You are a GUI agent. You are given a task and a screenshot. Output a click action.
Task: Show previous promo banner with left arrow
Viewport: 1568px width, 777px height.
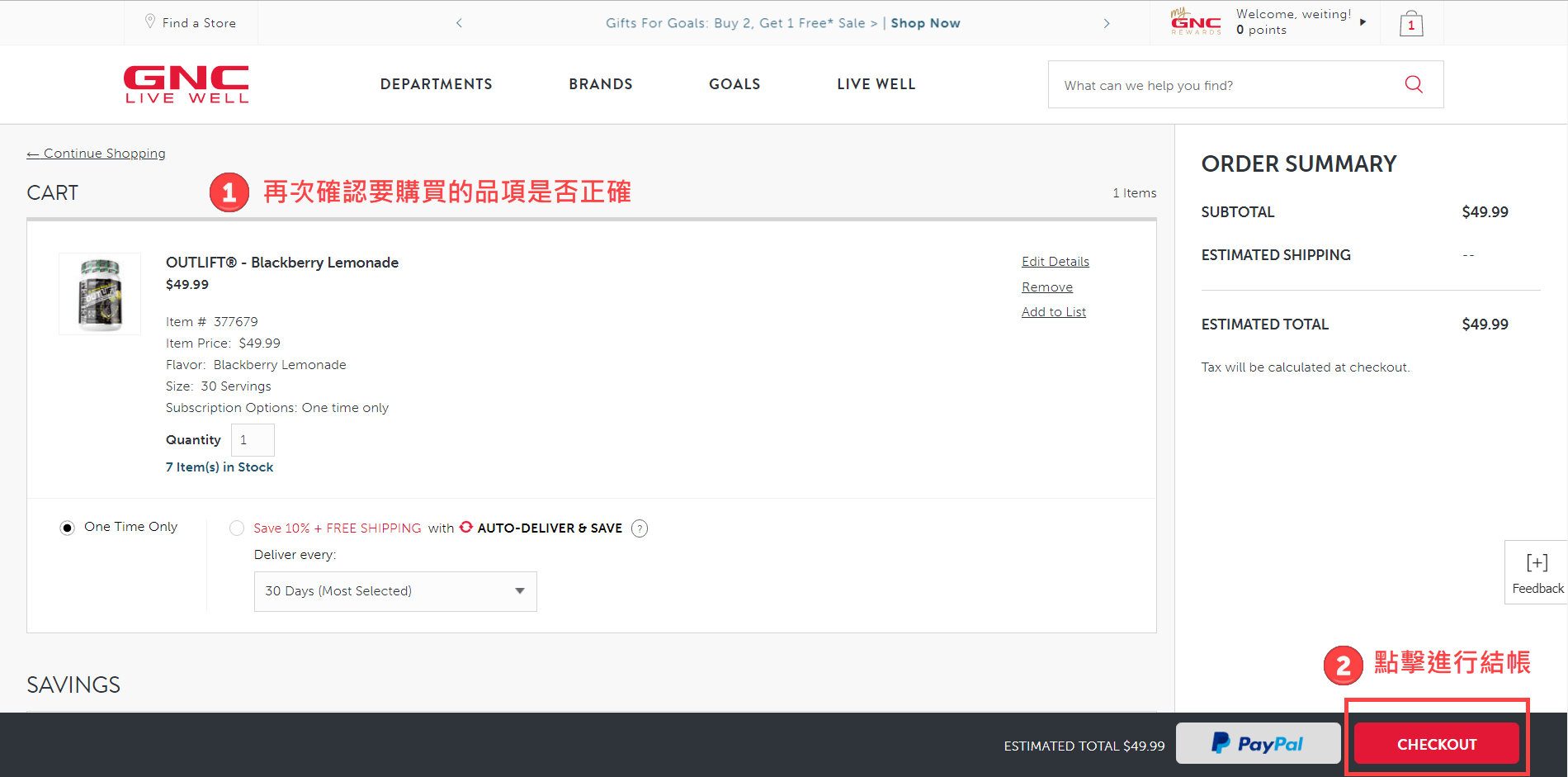[x=459, y=23]
